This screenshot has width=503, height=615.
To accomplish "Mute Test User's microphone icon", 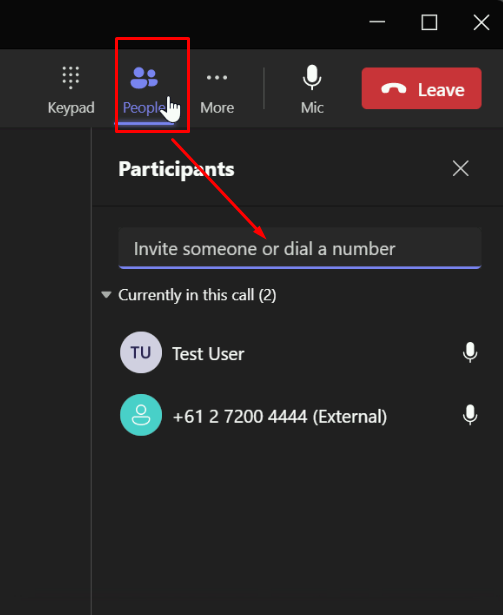I will (470, 352).
